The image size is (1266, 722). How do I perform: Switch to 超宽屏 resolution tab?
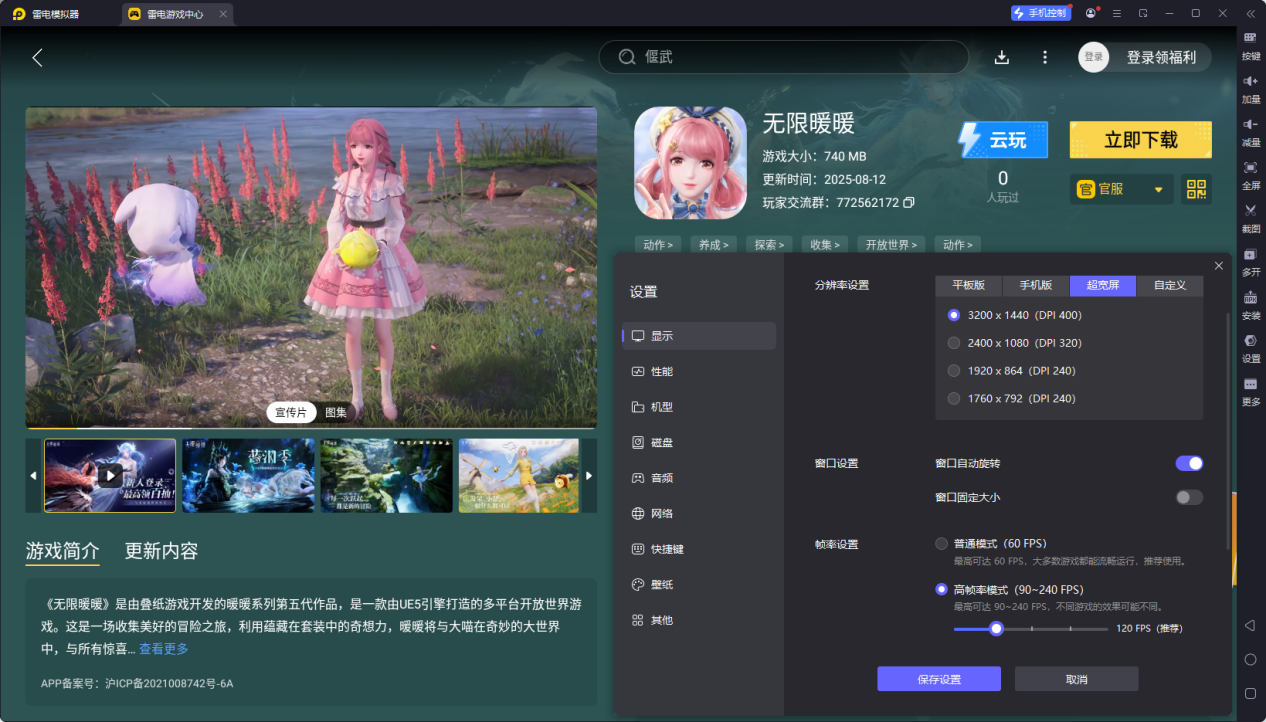click(x=1103, y=285)
